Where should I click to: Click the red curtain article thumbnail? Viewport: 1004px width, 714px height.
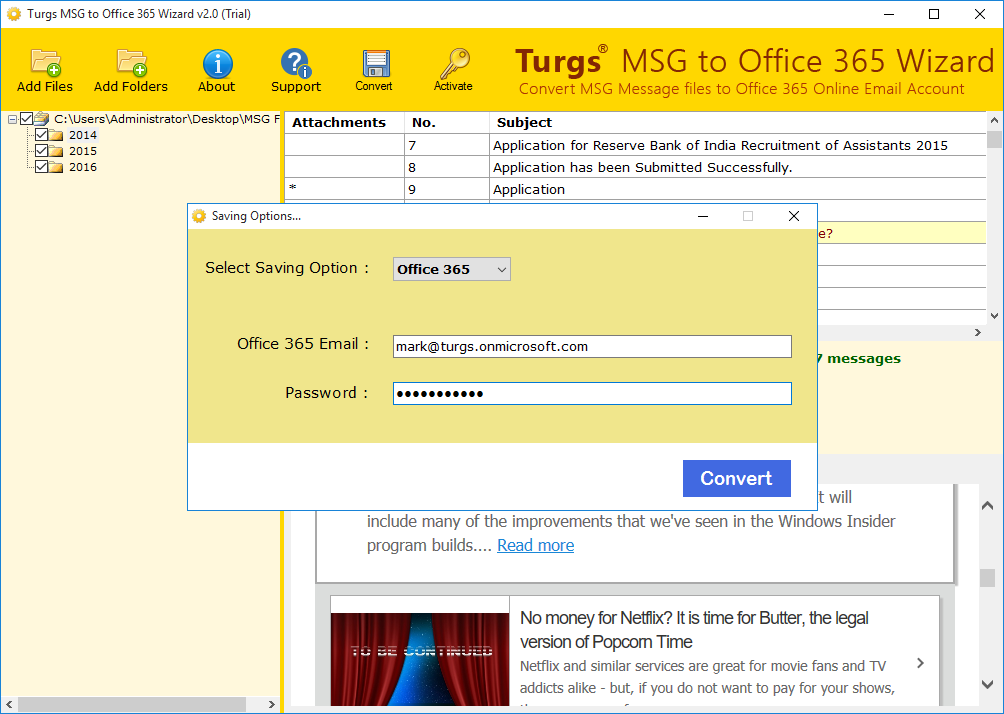pyautogui.click(x=420, y=660)
